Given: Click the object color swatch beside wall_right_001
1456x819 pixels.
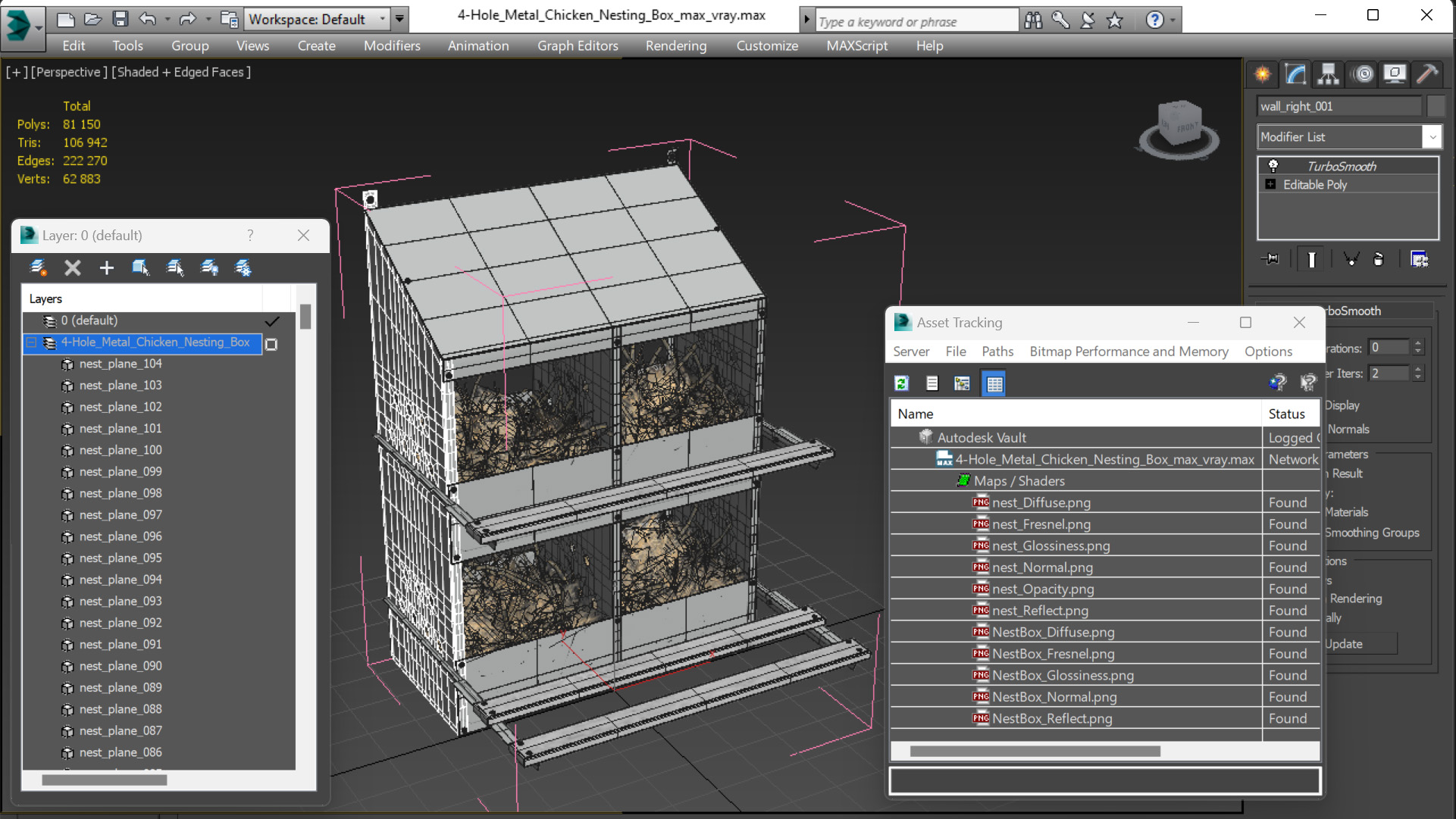Looking at the screenshot, I should [x=1436, y=106].
